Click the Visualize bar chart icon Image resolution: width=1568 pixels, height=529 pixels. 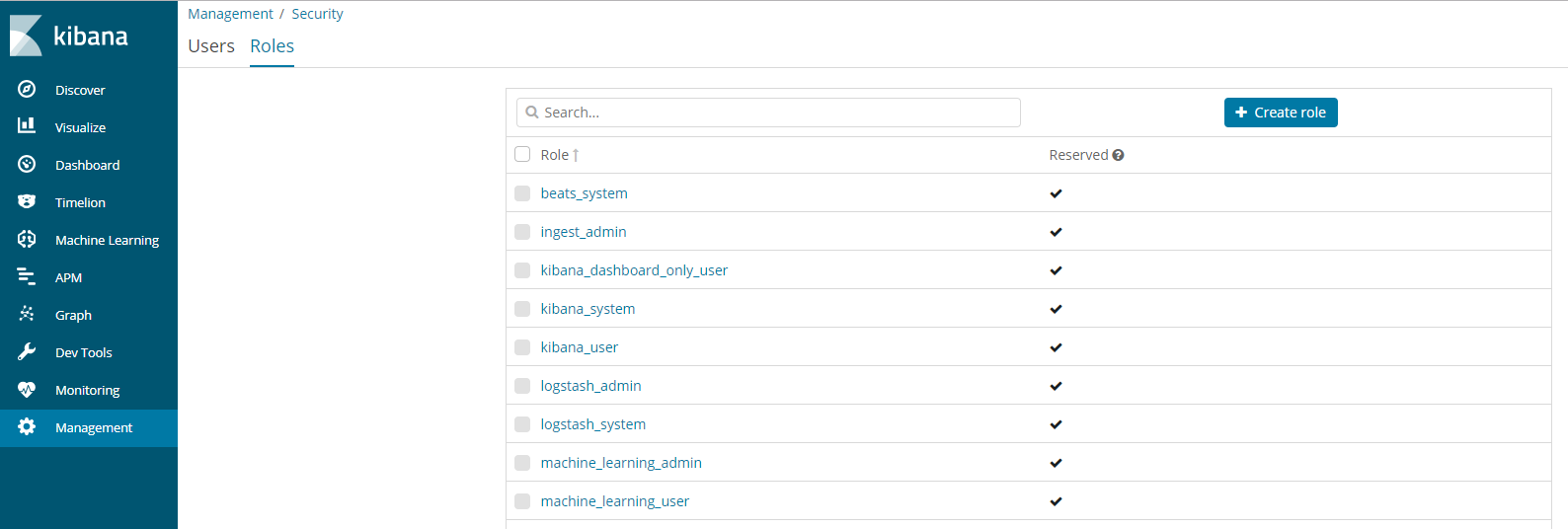point(27,126)
